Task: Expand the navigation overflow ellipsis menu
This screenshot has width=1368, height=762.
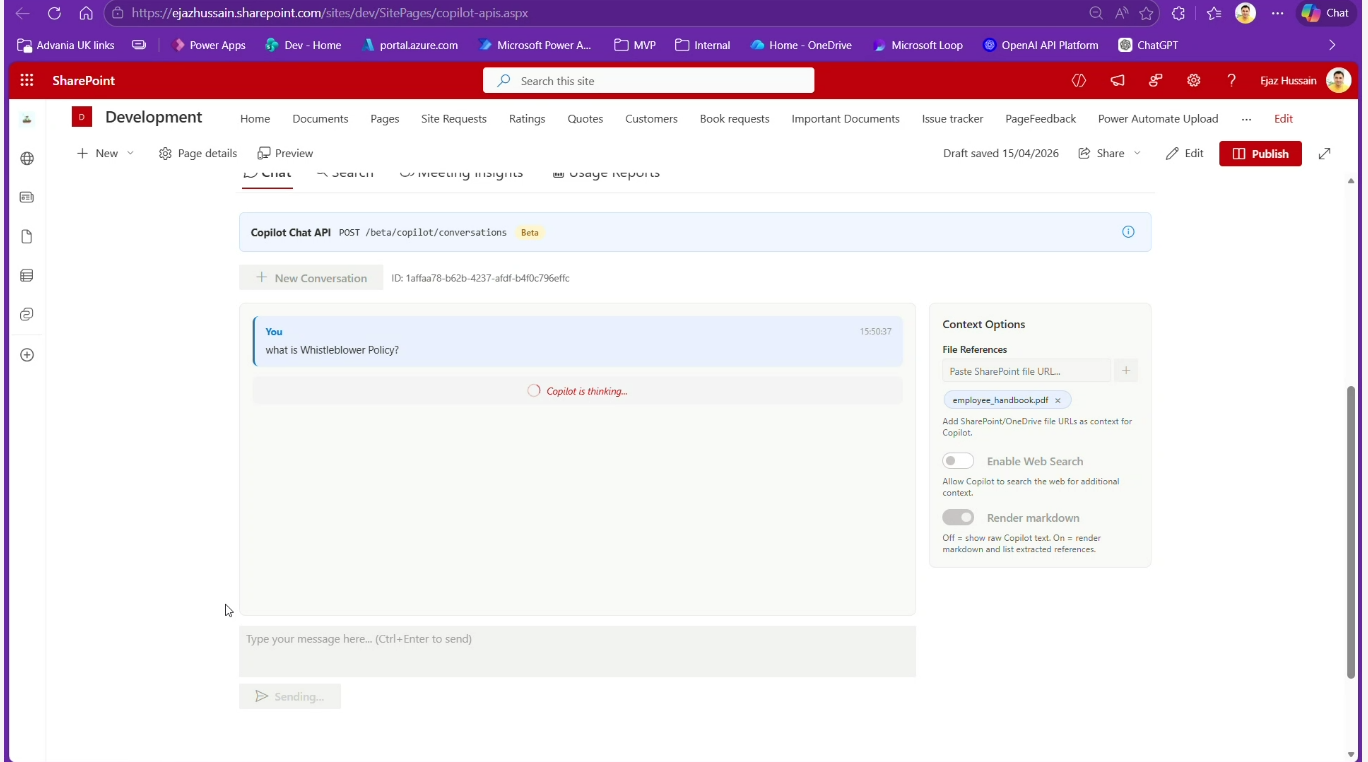Action: 1246,119
